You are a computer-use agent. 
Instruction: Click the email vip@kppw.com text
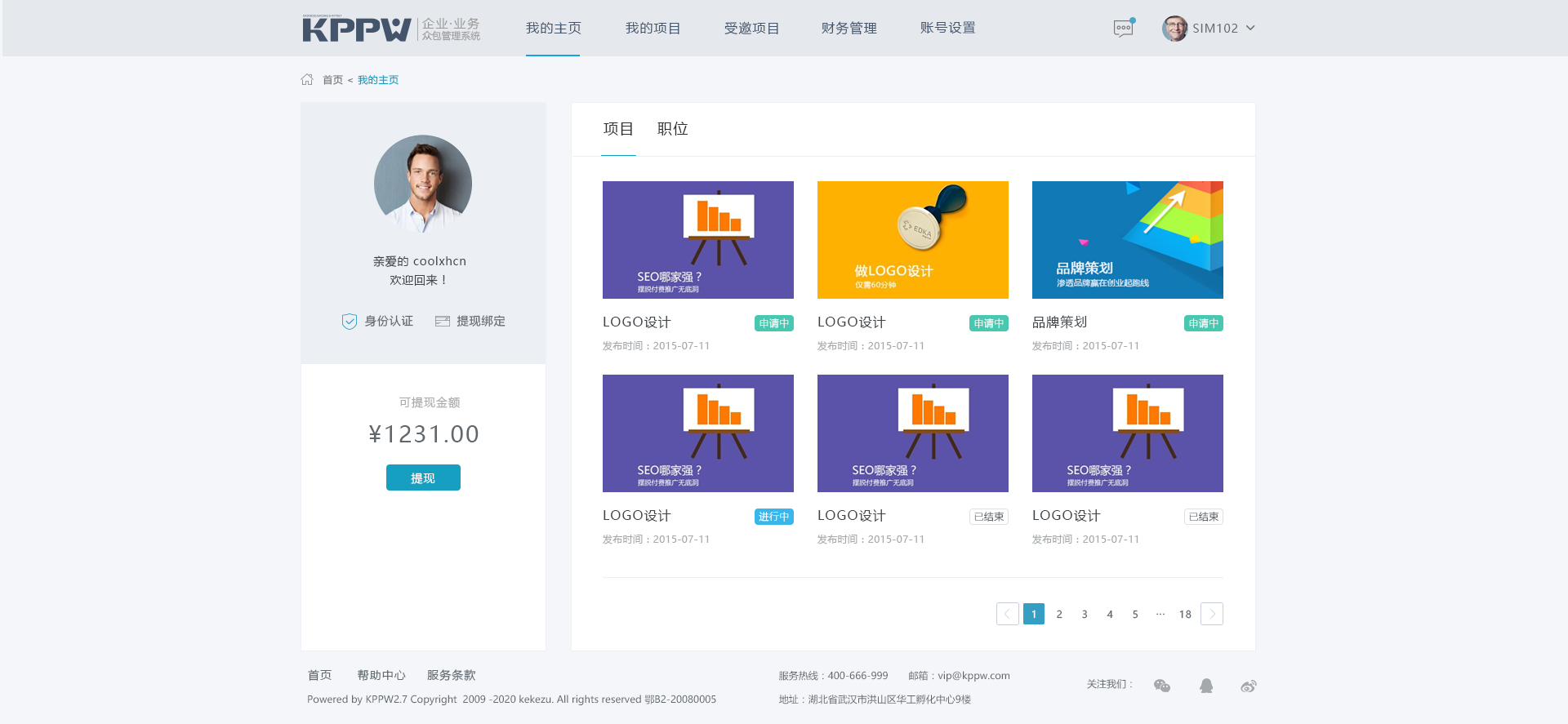coord(974,676)
